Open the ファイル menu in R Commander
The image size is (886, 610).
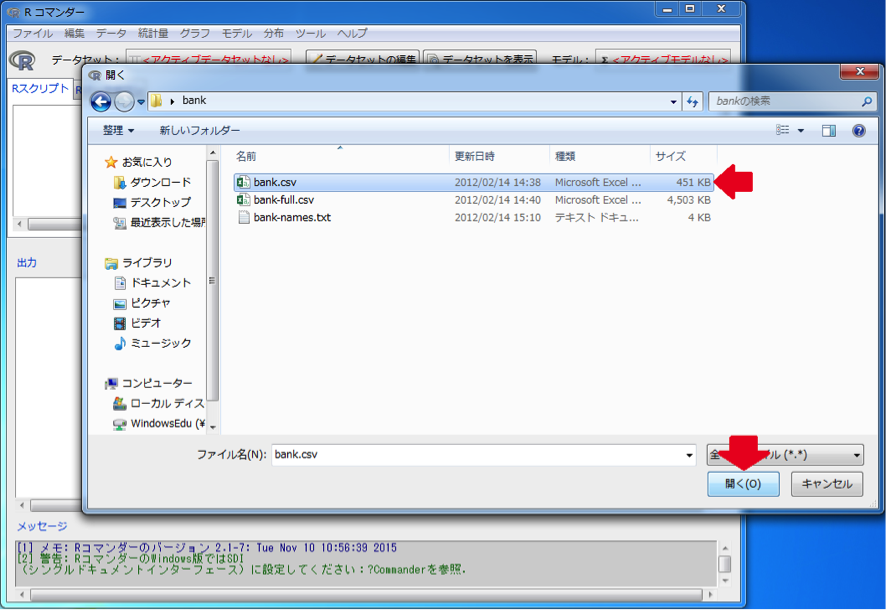32,34
